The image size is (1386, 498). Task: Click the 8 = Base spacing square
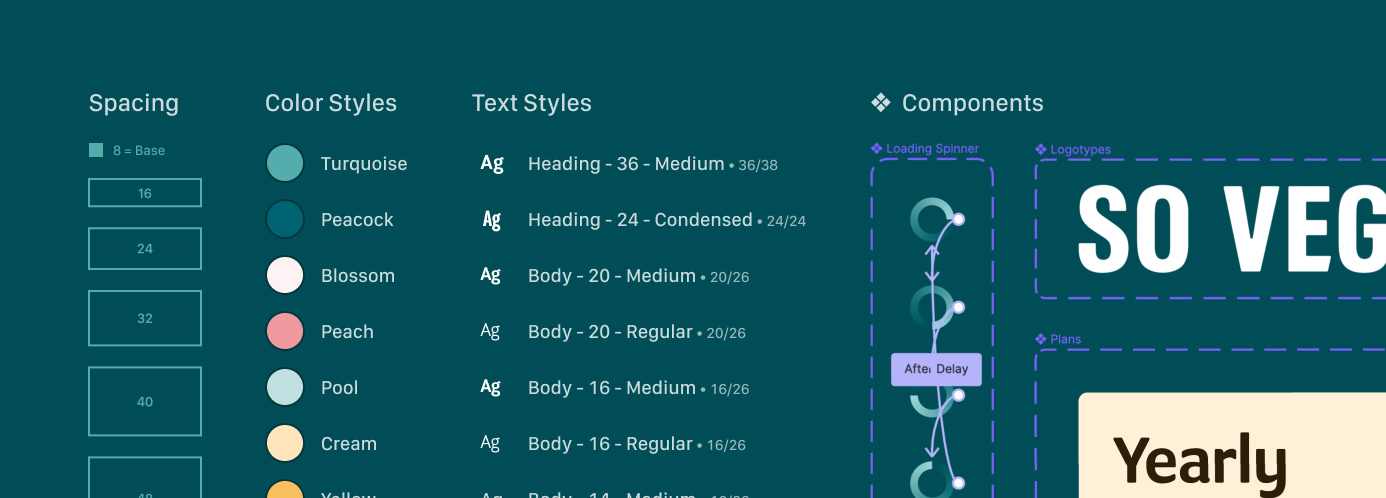coord(96,150)
